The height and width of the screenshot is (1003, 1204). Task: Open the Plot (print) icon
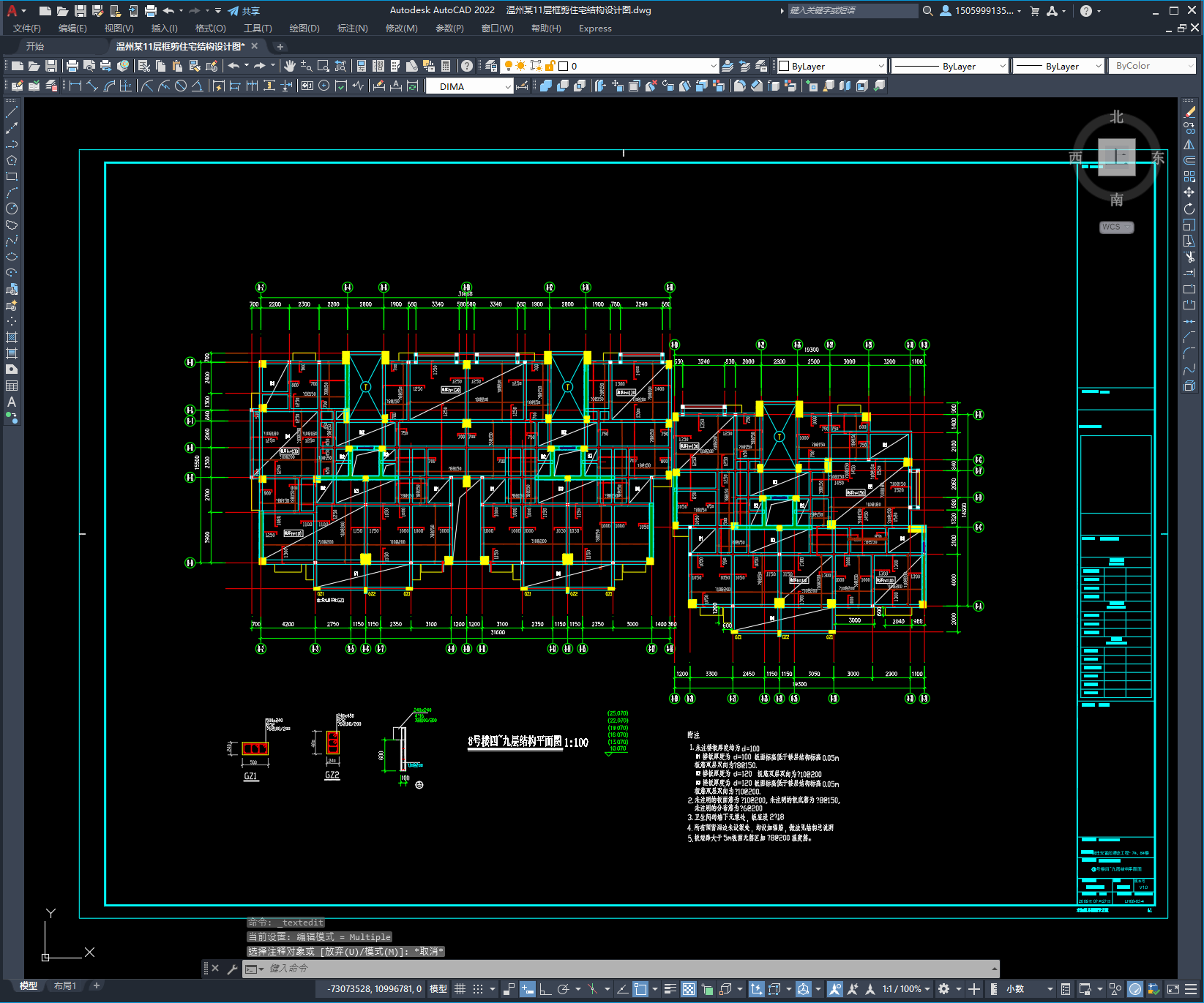[72, 66]
